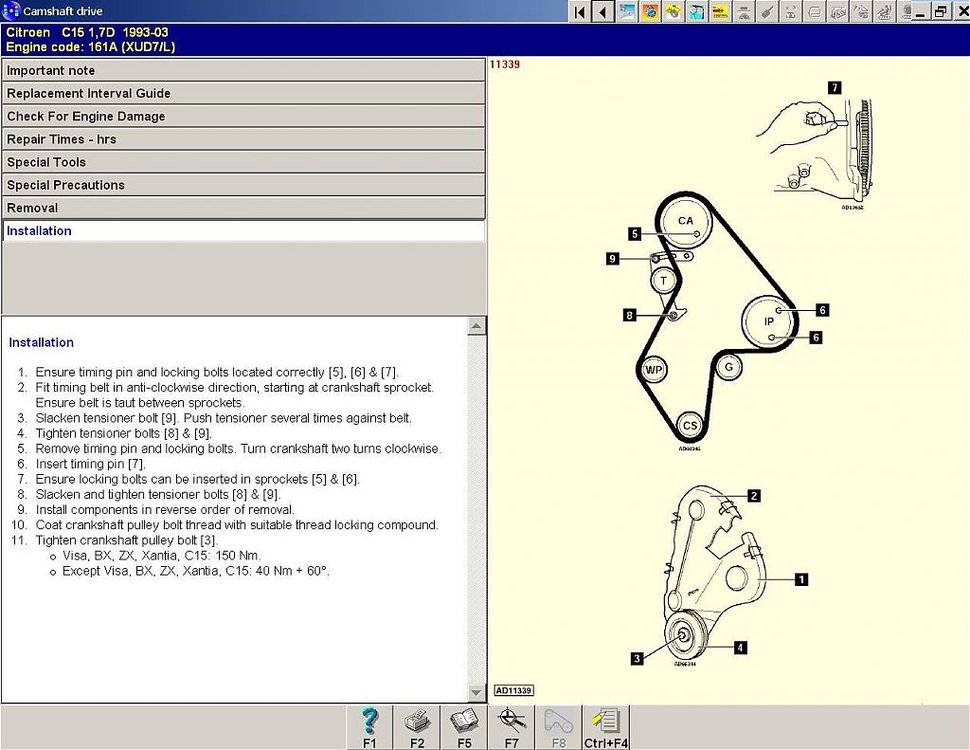
Task: Click the 'Citroen C15 1,7D 1993-03' header
Action: [87, 32]
